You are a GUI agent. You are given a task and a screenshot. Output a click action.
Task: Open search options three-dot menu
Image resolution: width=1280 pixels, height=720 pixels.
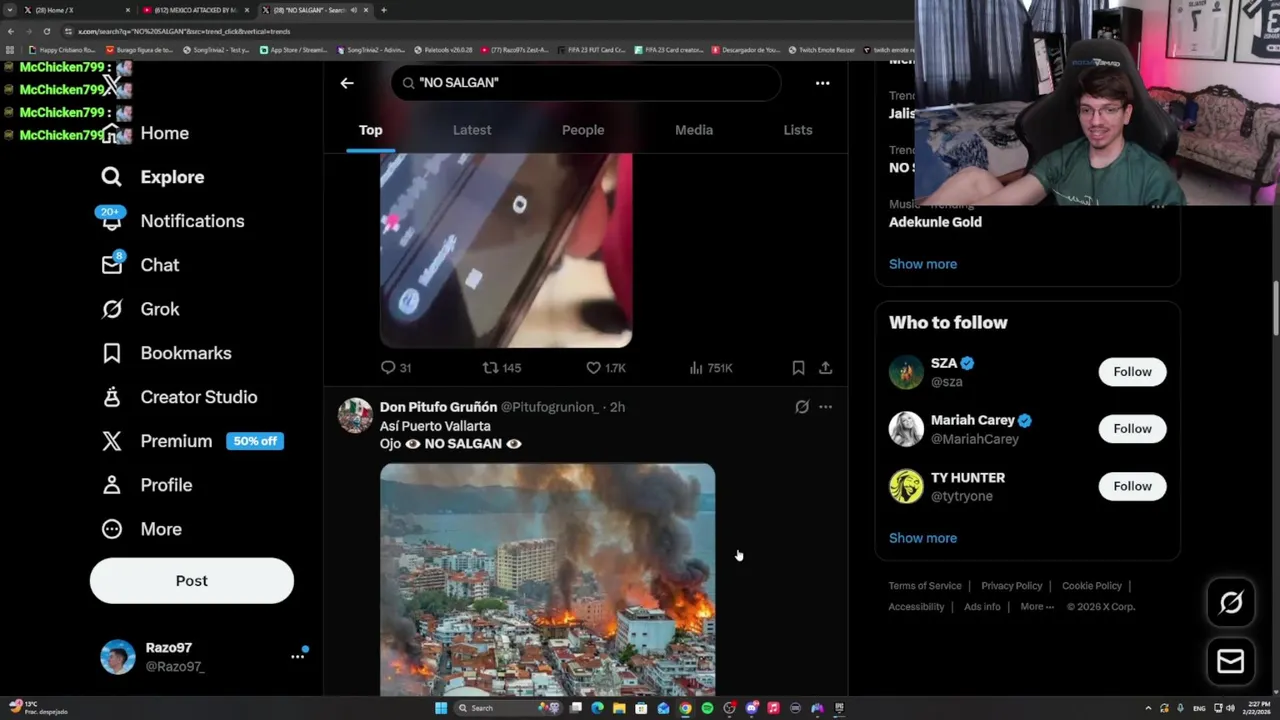pyautogui.click(x=822, y=83)
